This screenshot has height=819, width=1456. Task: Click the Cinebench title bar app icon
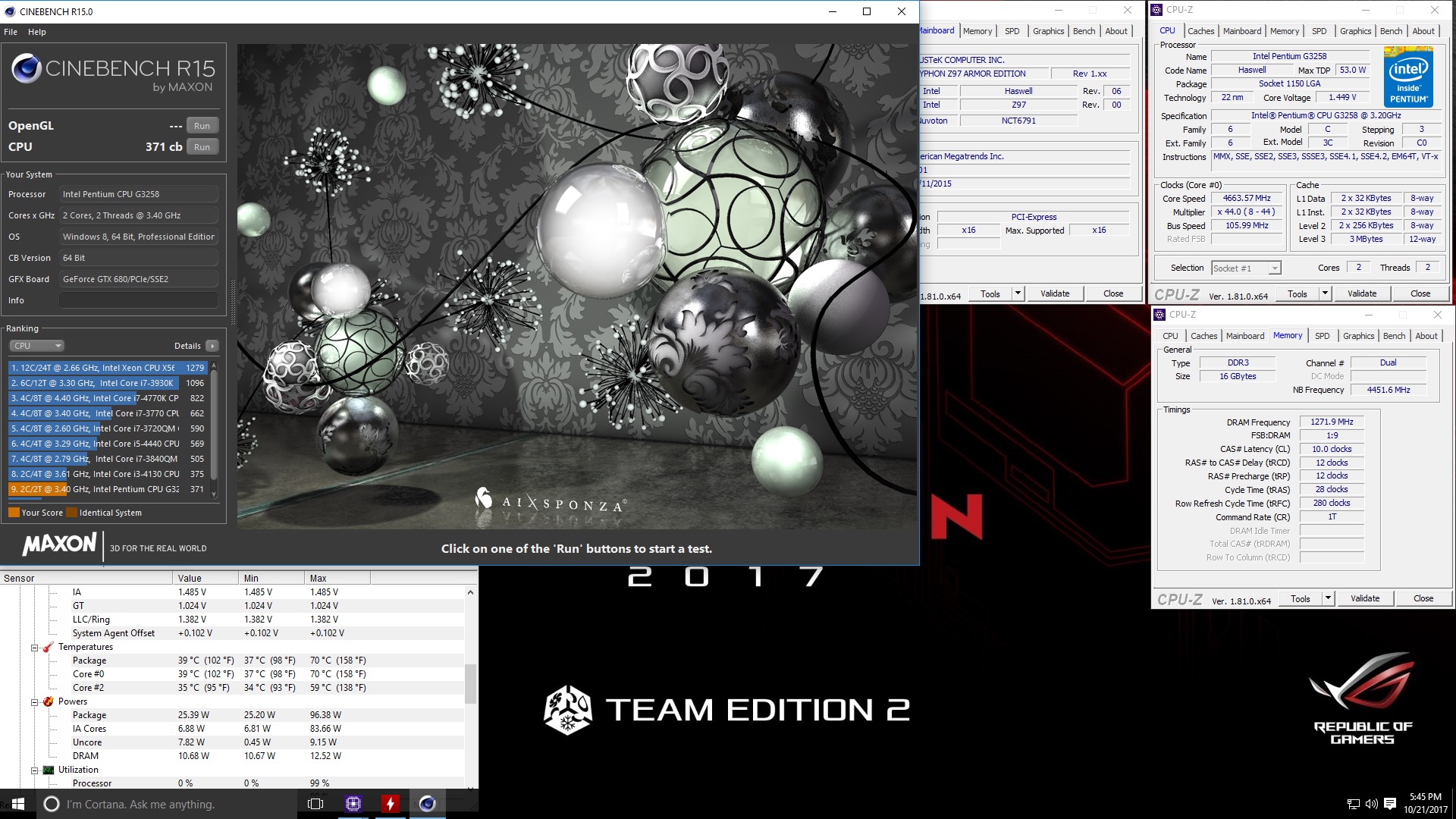click(9, 11)
